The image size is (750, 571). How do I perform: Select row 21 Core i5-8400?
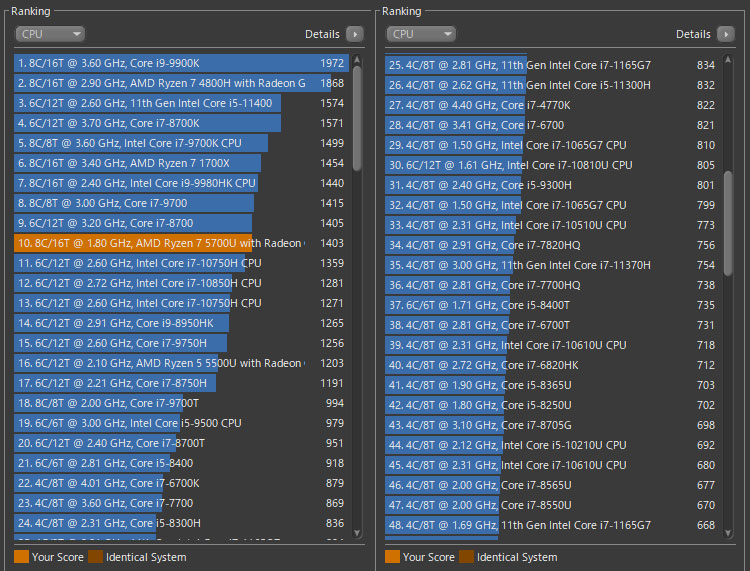(x=182, y=463)
